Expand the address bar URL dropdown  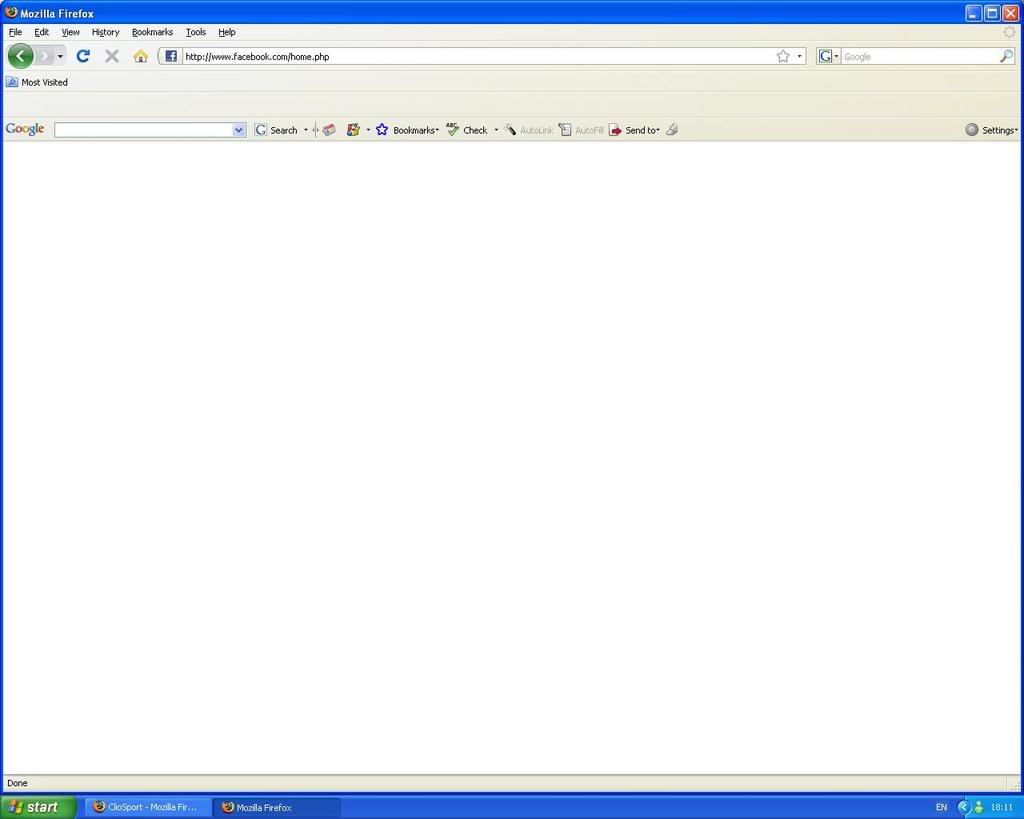point(799,56)
